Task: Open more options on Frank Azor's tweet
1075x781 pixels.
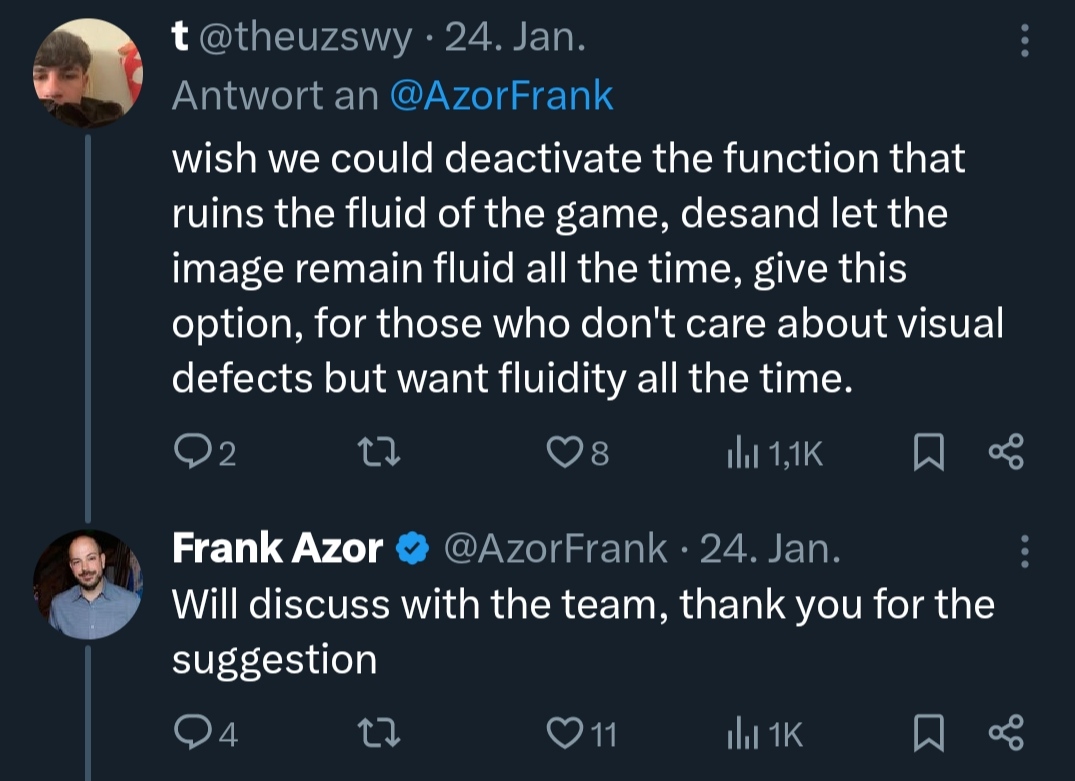Action: pos(1022,549)
